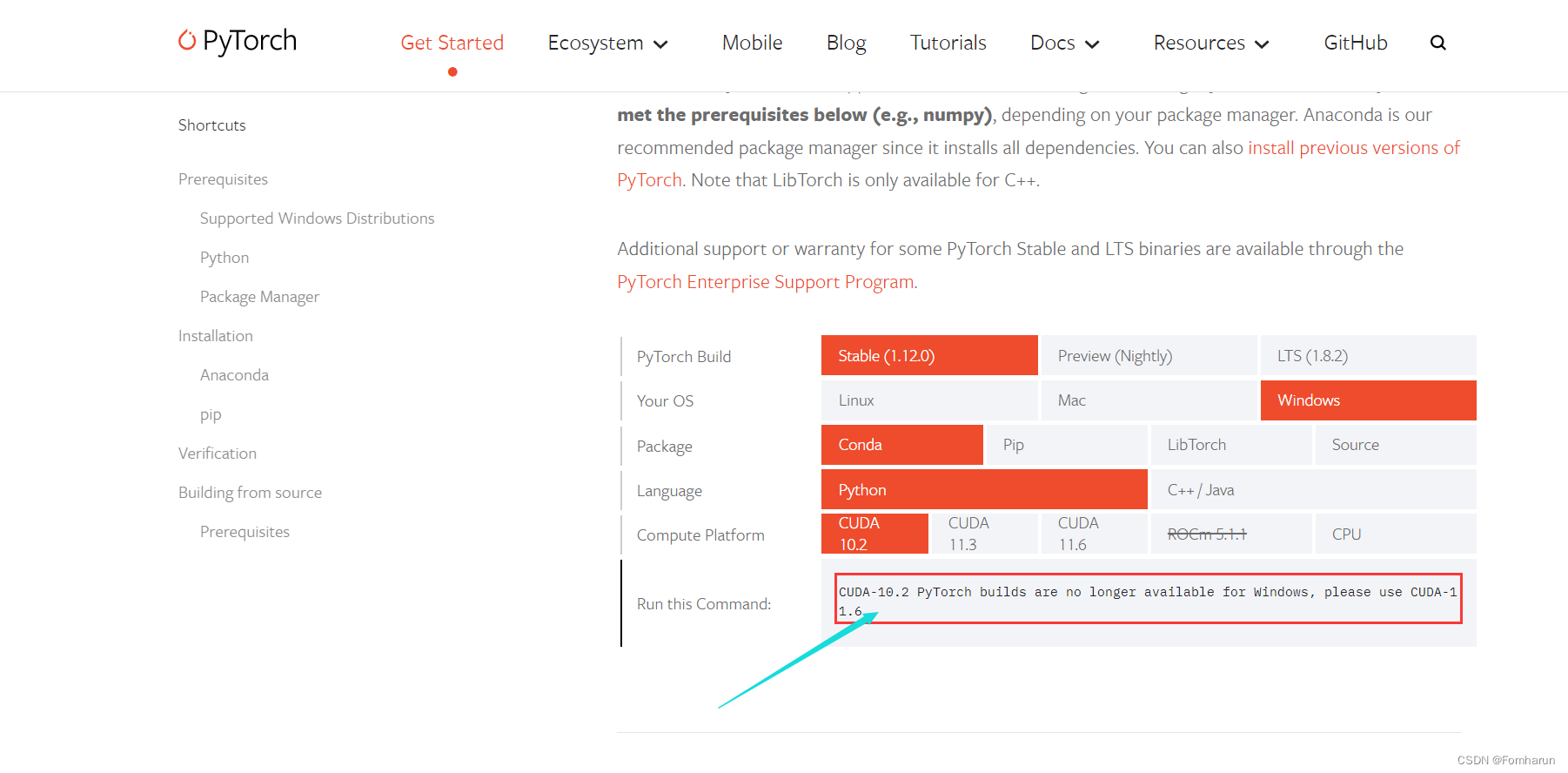The image size is (1568, 773).
Task: Jump to the pip shortcut
Action: (211, 414)
